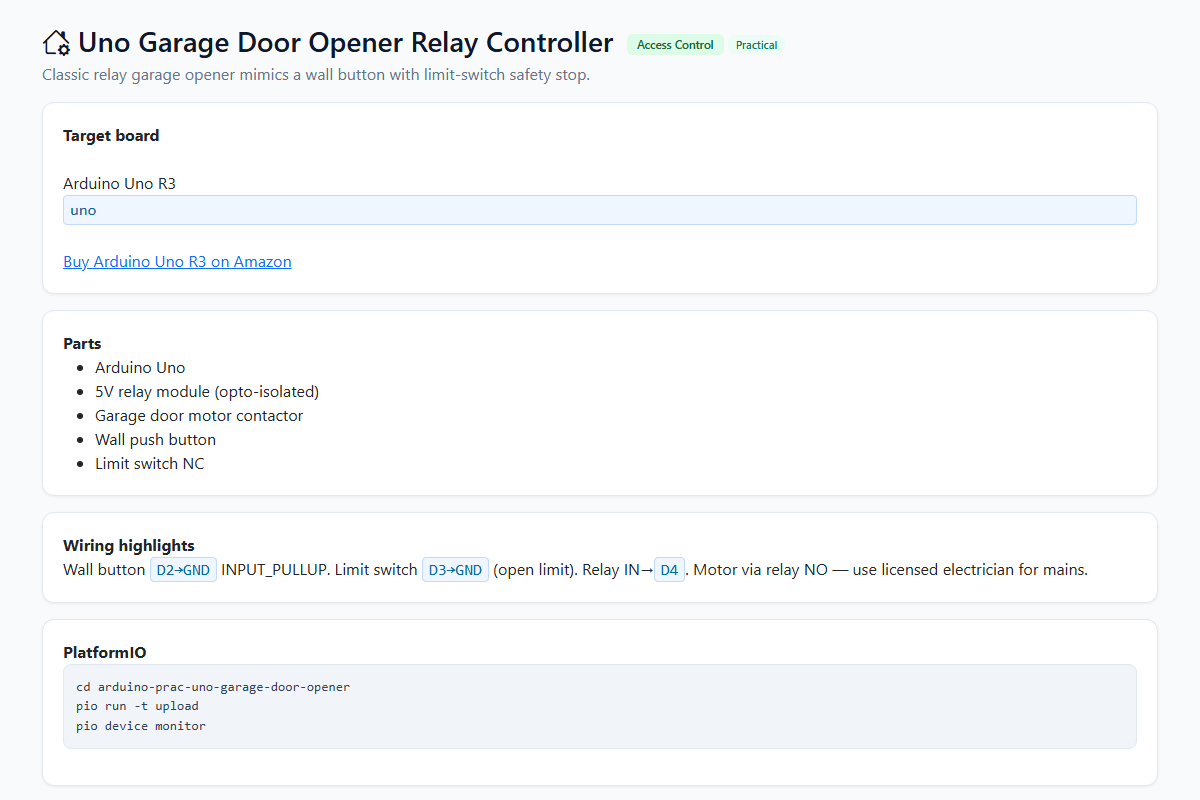The height and width of the screenshot is (800, 1200).
Task: Click the 'PlatformIO' section heading
Action: (105, 653)
